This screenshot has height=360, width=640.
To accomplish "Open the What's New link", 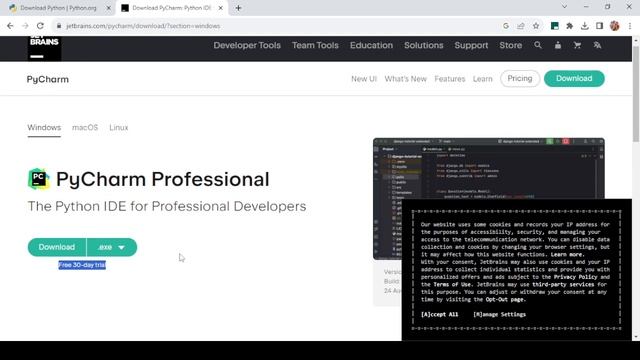I will click(406, 79).
